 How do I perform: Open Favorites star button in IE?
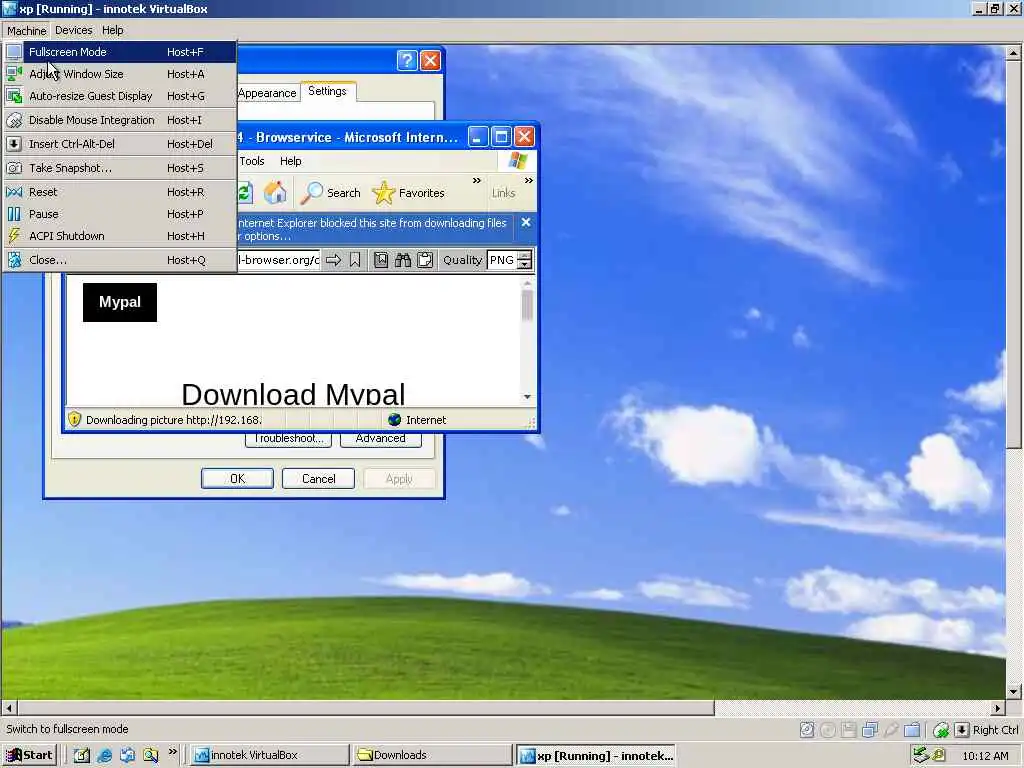pos(409,193)
